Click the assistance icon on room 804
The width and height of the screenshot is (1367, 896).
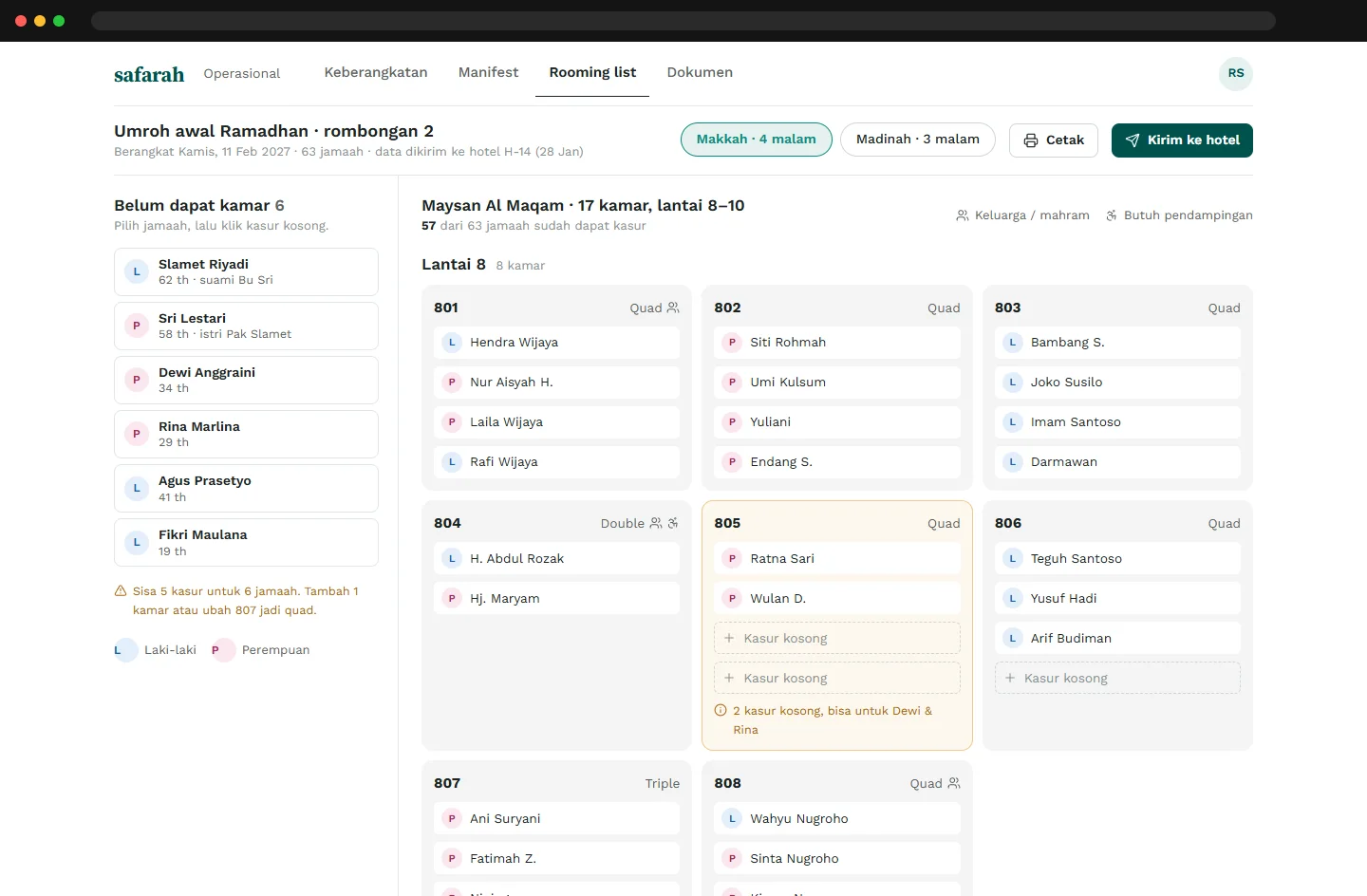point(673,523)
